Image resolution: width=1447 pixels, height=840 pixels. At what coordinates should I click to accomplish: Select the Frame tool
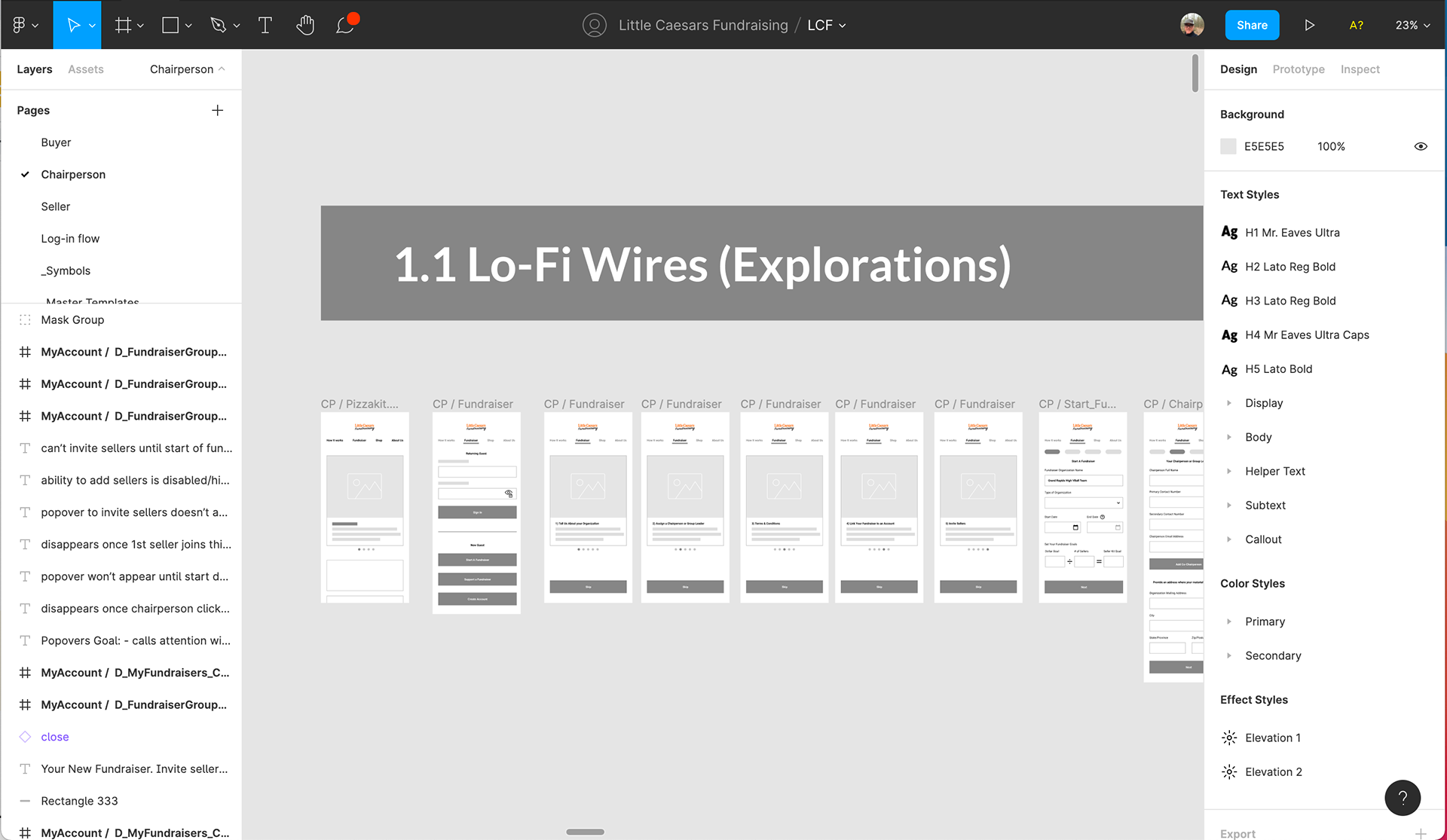coord(123,25)
